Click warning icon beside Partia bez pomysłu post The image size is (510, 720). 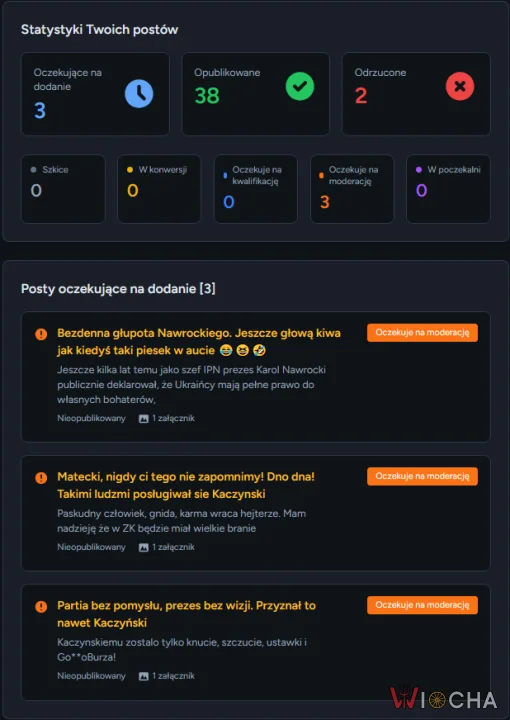(41, 607)
